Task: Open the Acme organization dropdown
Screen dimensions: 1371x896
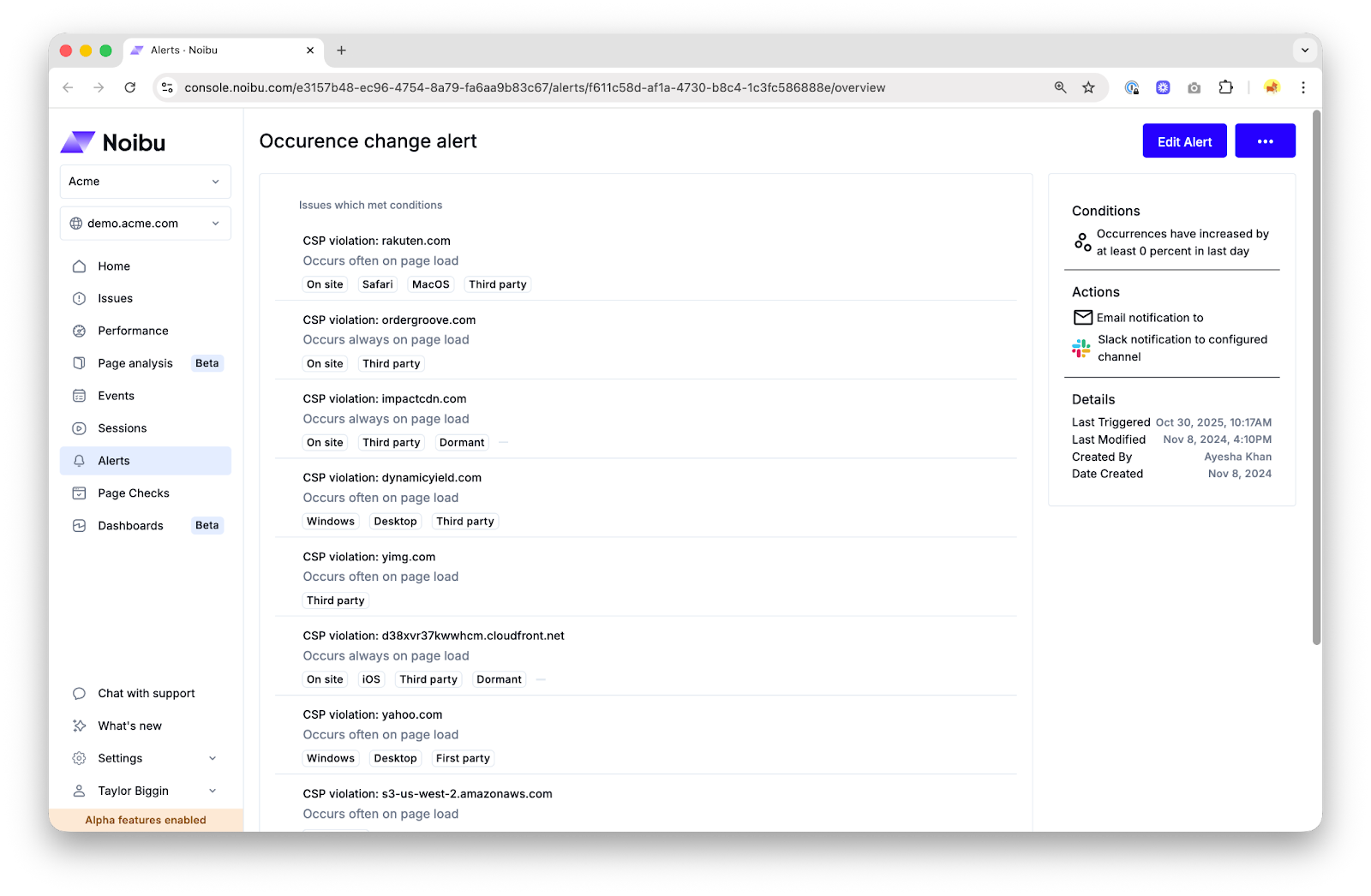Action: (146, 182)
